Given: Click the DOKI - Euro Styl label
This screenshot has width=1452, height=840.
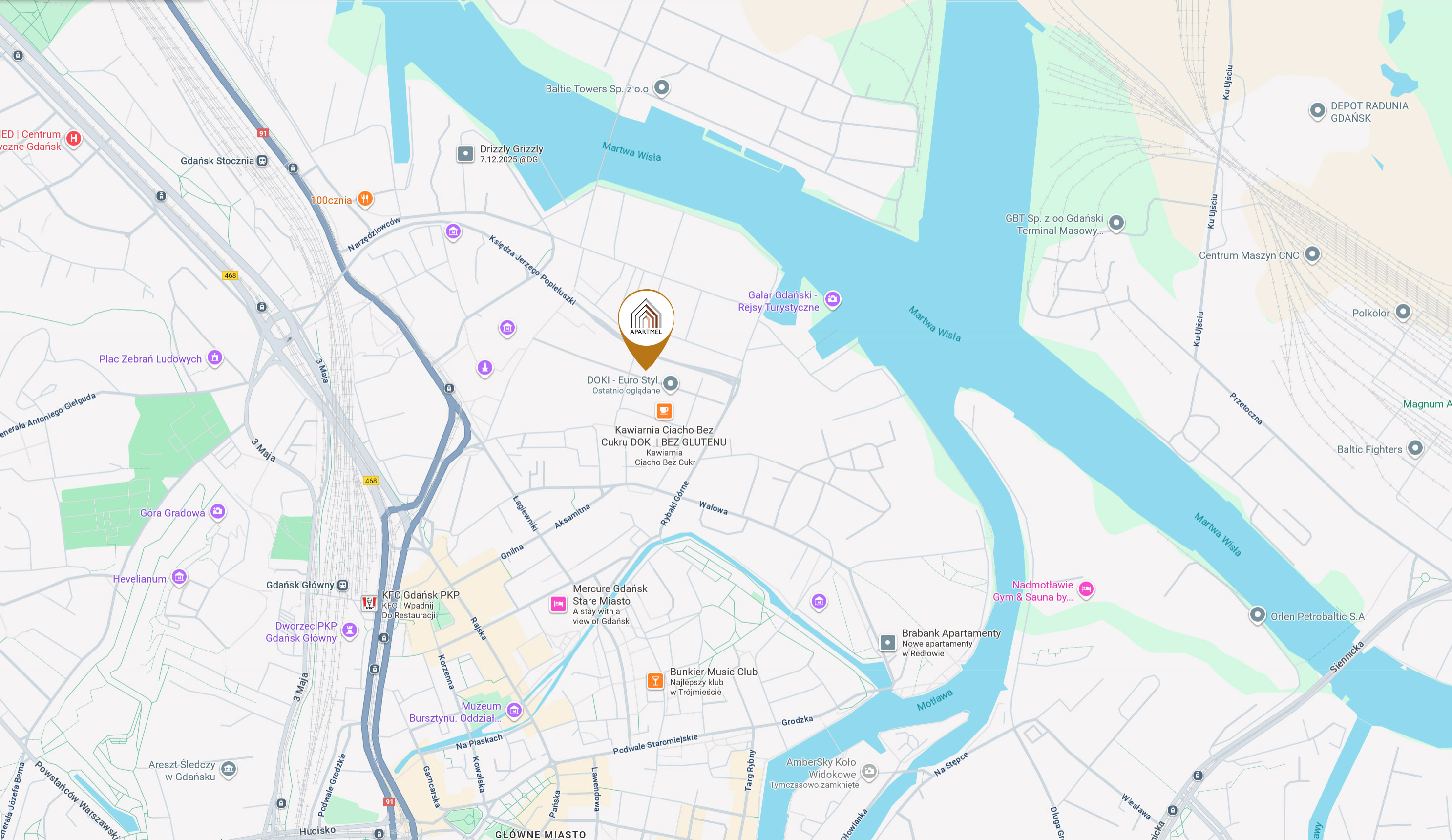Looking at the screenshot, I should tap(622, 380).
